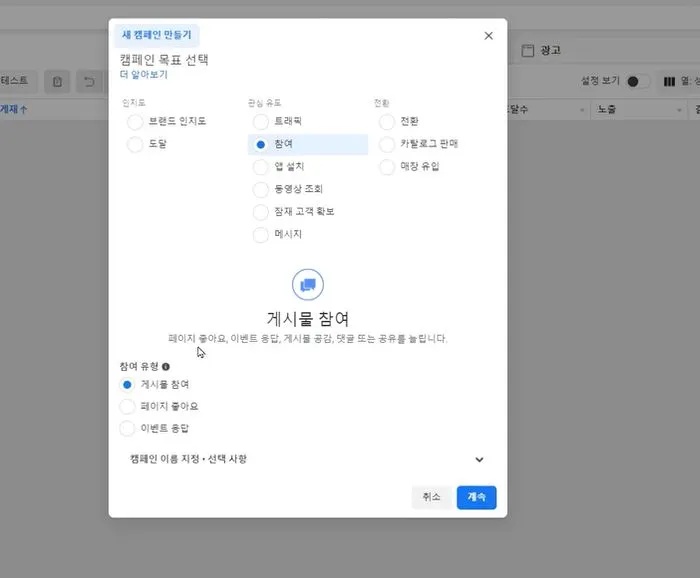Click the 관심 유도 category label

pyautogui.click(x=265, y=103)
